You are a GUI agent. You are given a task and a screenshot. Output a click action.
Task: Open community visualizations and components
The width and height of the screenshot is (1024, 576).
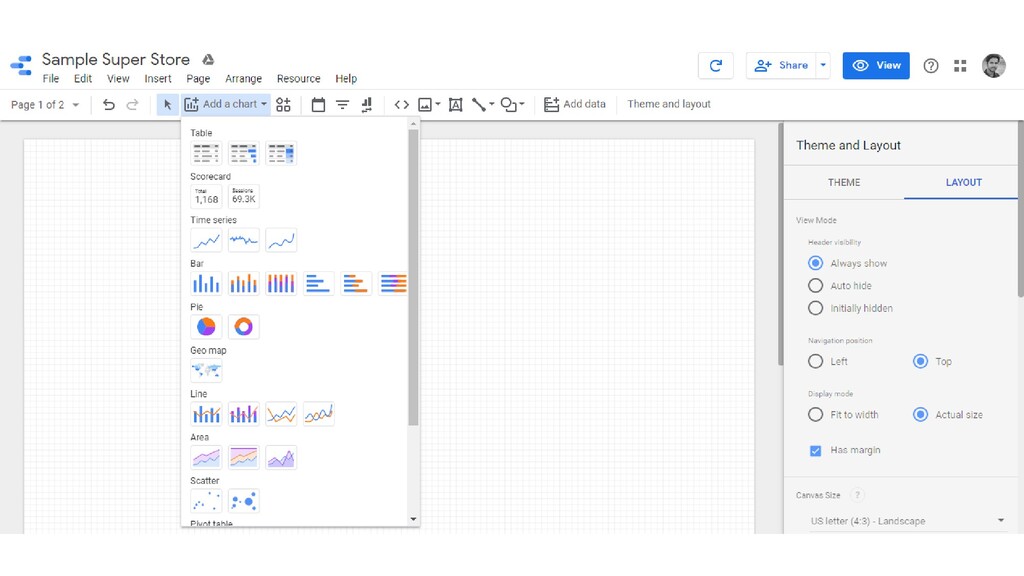point(283,104)
